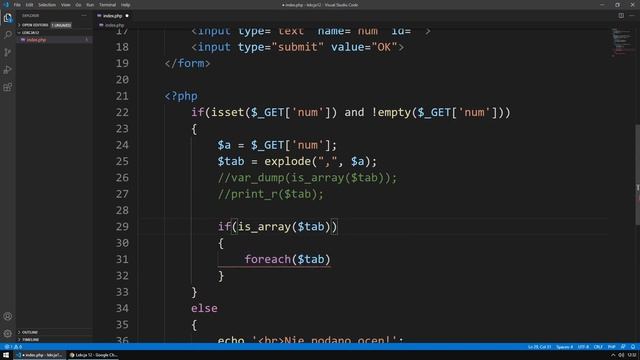Image resolution: width=640 pixels, height=360 pixels.
Task: Open the View menu
Action: (65, 5)
